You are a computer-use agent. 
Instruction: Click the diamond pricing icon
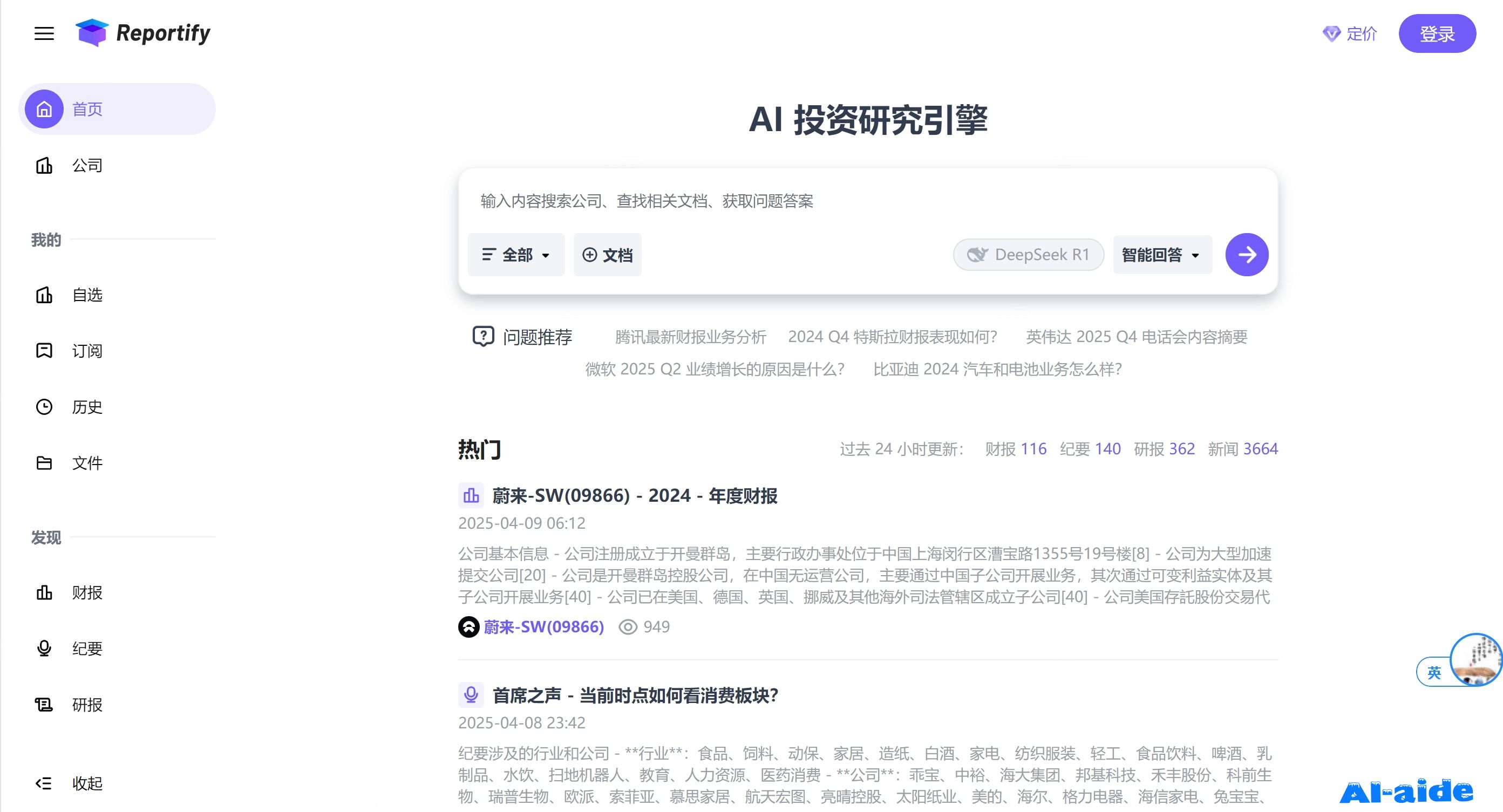(x=1331, y=34)
